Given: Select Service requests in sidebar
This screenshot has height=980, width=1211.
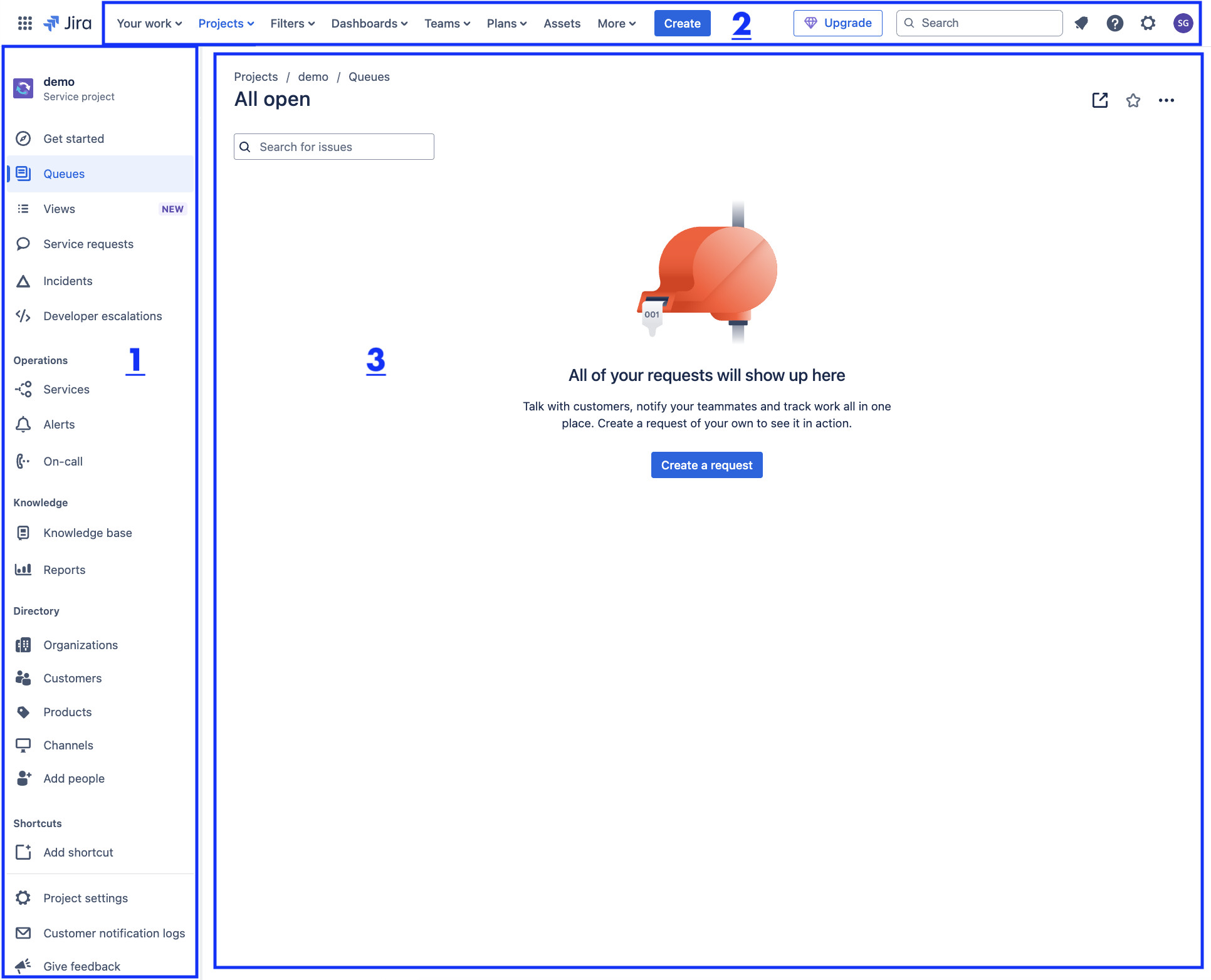Looking at the screenshot, I should point(100,244).
